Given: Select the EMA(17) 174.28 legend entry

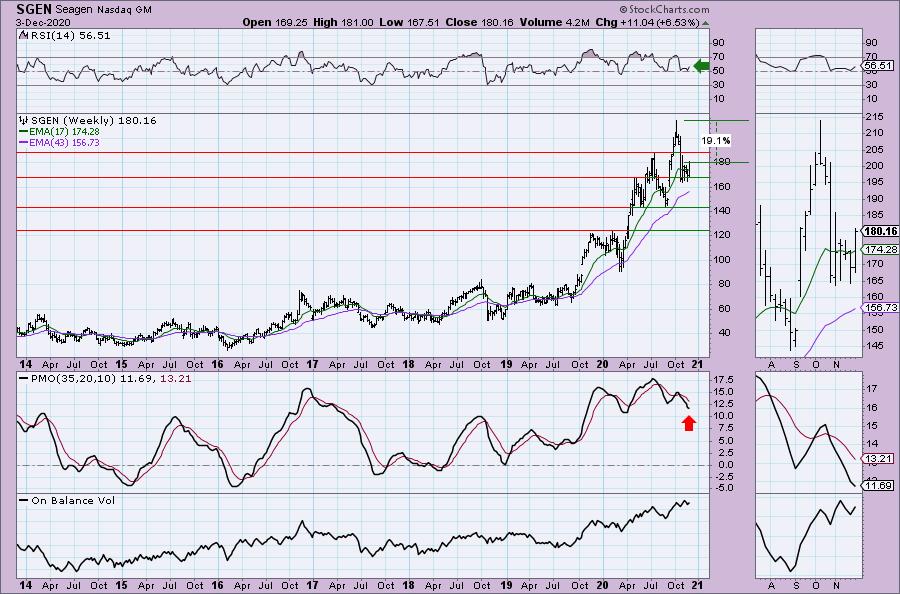Looking at the screenshot, I should (x=59, y=131).
